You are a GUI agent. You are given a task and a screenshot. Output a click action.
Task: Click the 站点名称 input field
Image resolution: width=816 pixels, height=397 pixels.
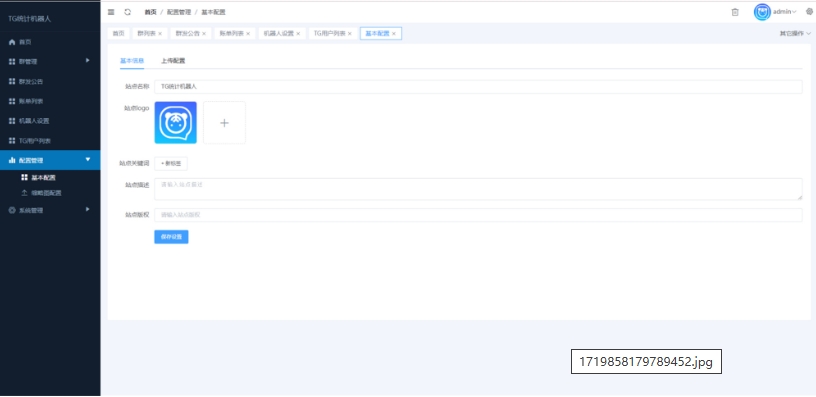click(478, 87)
